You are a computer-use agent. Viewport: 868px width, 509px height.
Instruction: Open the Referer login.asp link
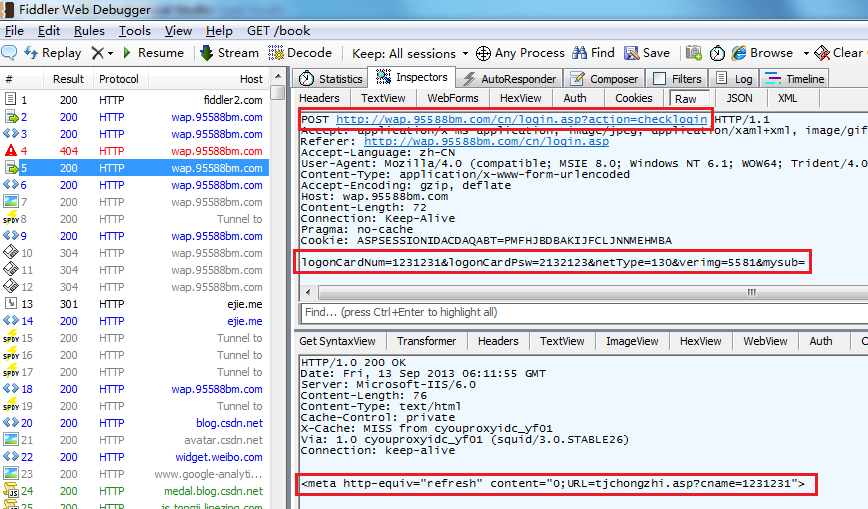click(x=486, y=141)
